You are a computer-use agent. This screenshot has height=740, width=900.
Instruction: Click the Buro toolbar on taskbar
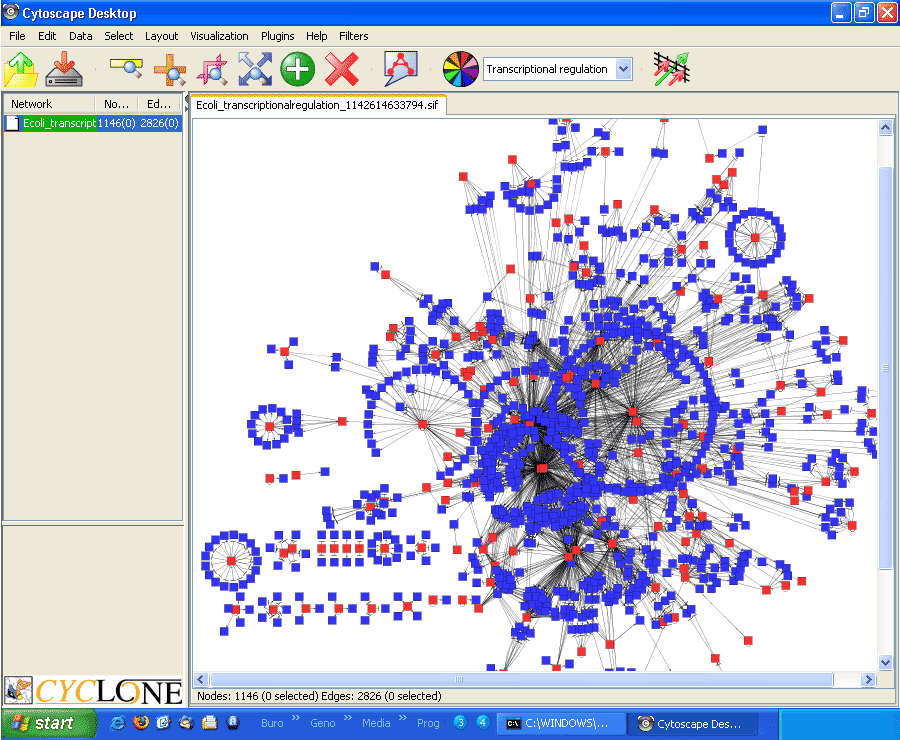pyautogui.click(x=272, y=723)
